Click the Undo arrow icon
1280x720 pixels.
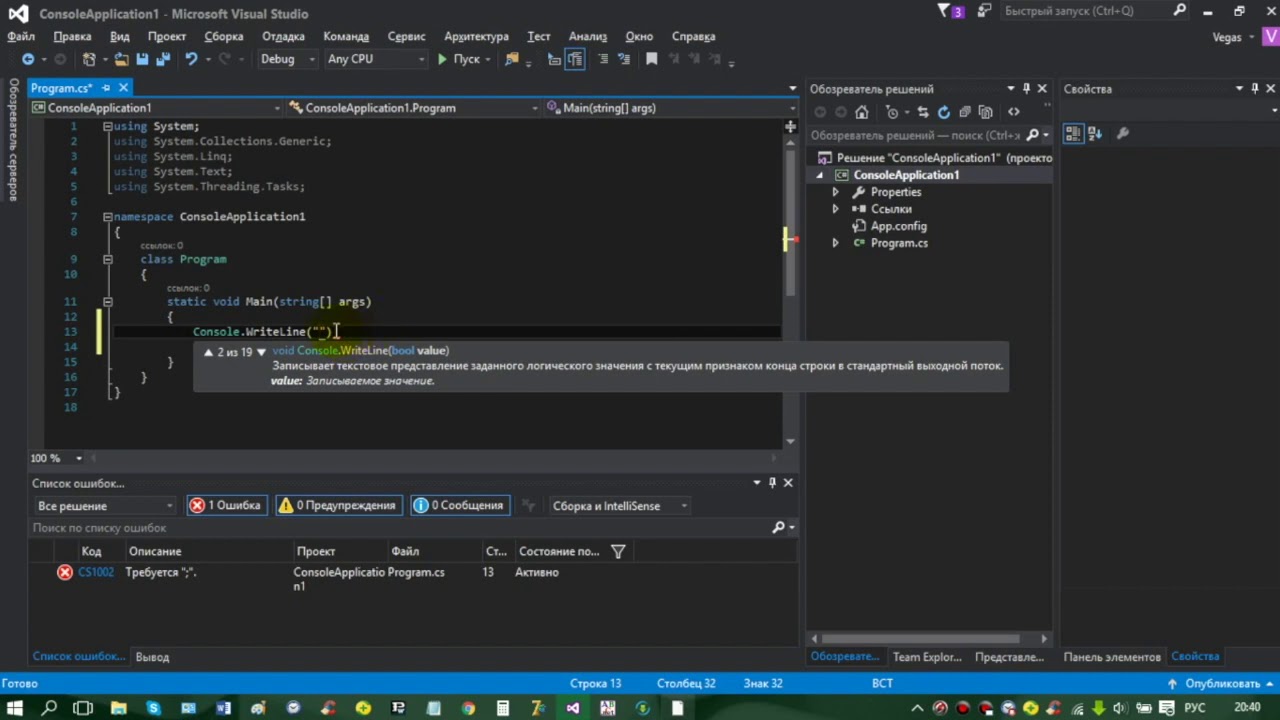pyautogui.click(x=190, y=59)
